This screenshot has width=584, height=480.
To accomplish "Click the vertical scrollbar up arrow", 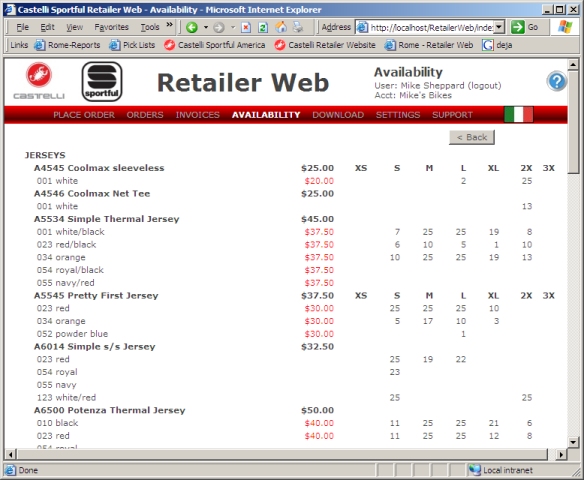I will tap(573, 64).
